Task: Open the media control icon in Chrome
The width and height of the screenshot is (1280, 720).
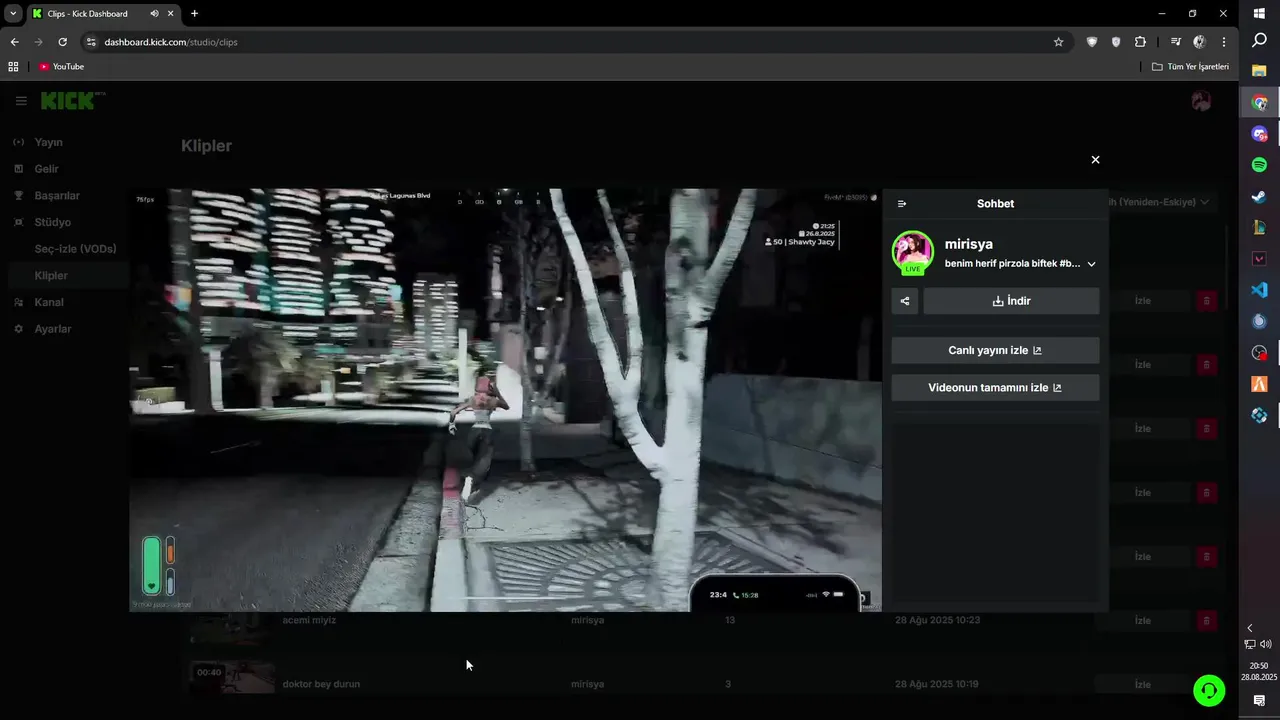Action: point(1176,42)
